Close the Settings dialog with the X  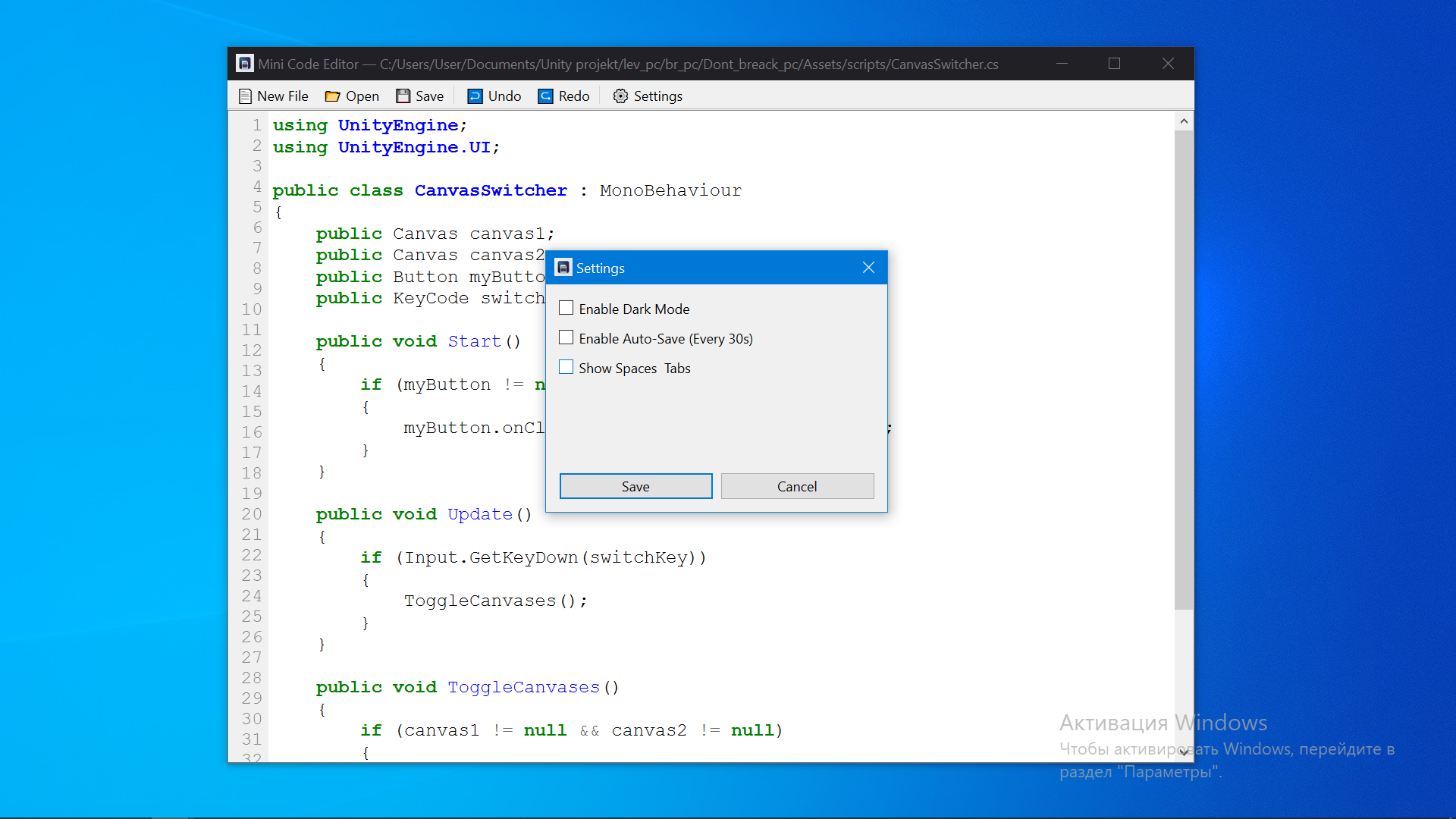coord(868,268)
